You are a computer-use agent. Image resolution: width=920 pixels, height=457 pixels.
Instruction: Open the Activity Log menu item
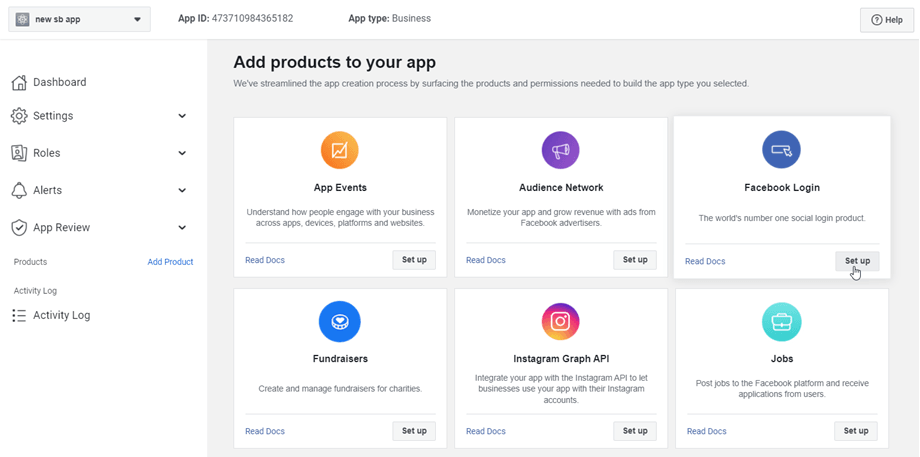[x=61, y=315]
